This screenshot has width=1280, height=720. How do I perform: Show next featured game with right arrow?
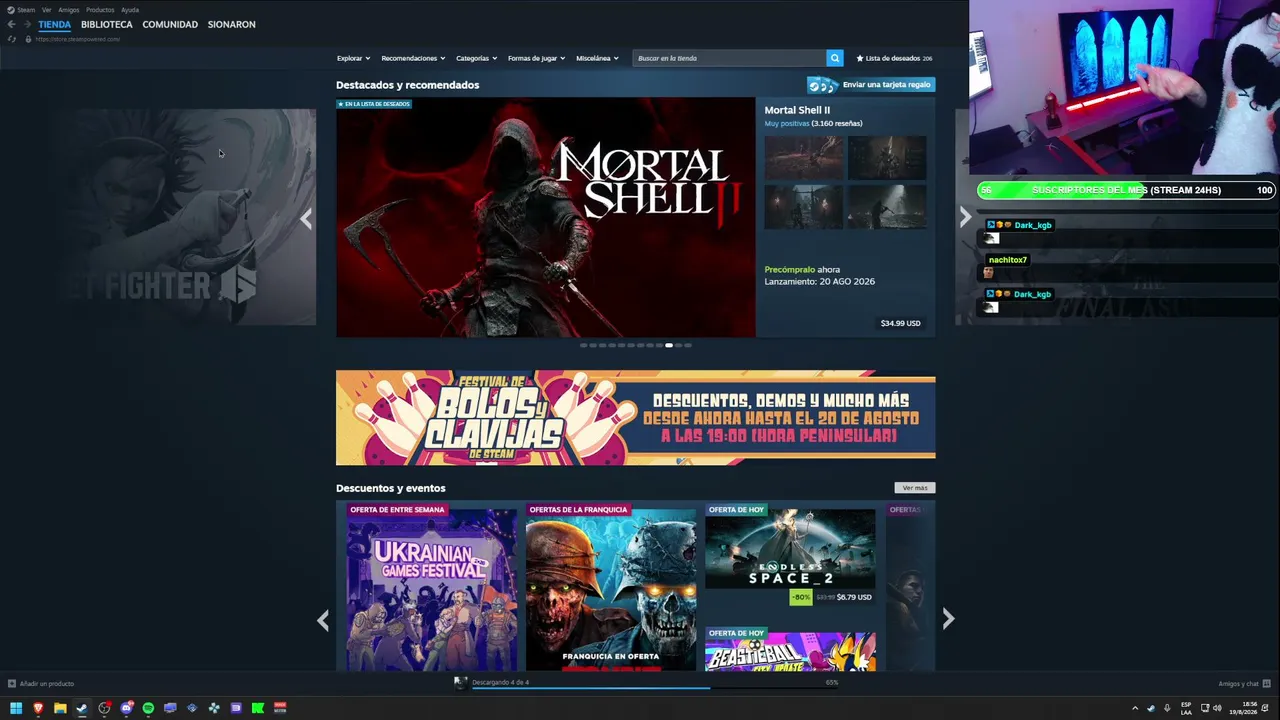965,217
